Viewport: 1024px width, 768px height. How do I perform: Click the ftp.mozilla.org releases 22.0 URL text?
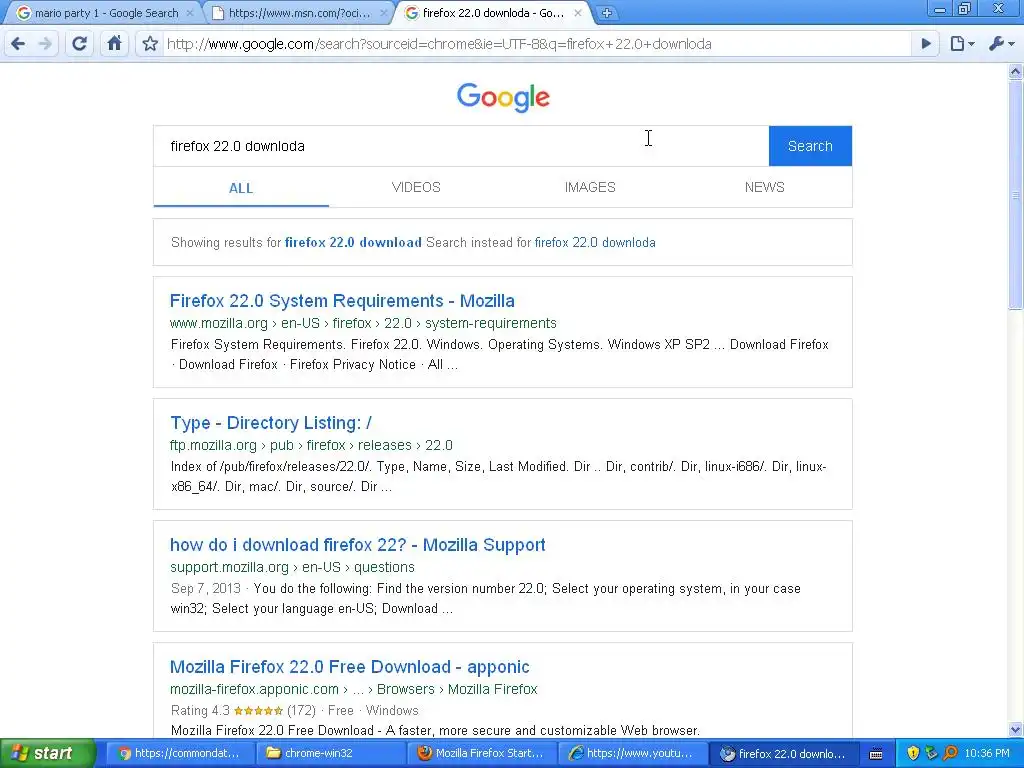click(x=312, y=445)
